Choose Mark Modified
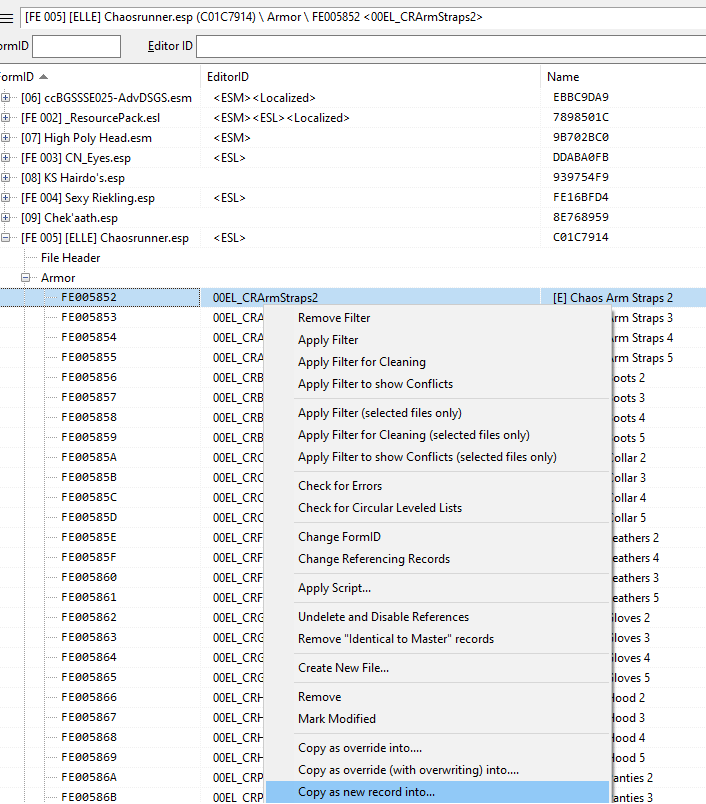 [337, 719]
